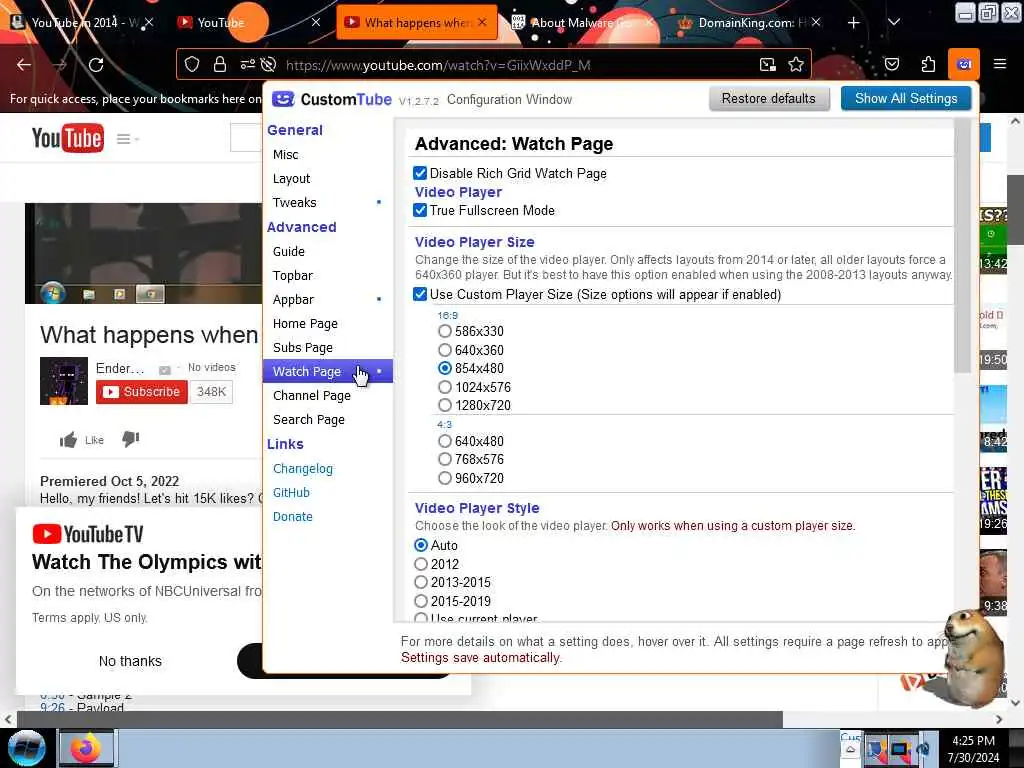Open the Tweaks settings section

click(x=295, y=202)
